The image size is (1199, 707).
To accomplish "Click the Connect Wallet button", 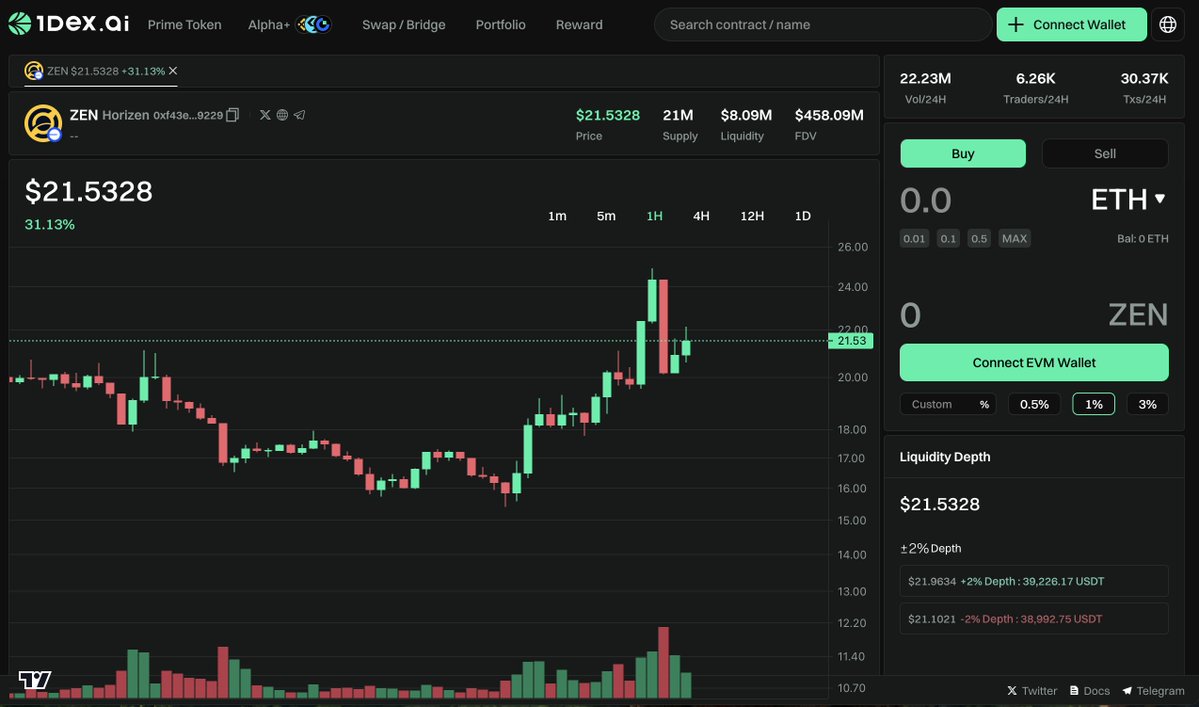I will coord(1071,23).
